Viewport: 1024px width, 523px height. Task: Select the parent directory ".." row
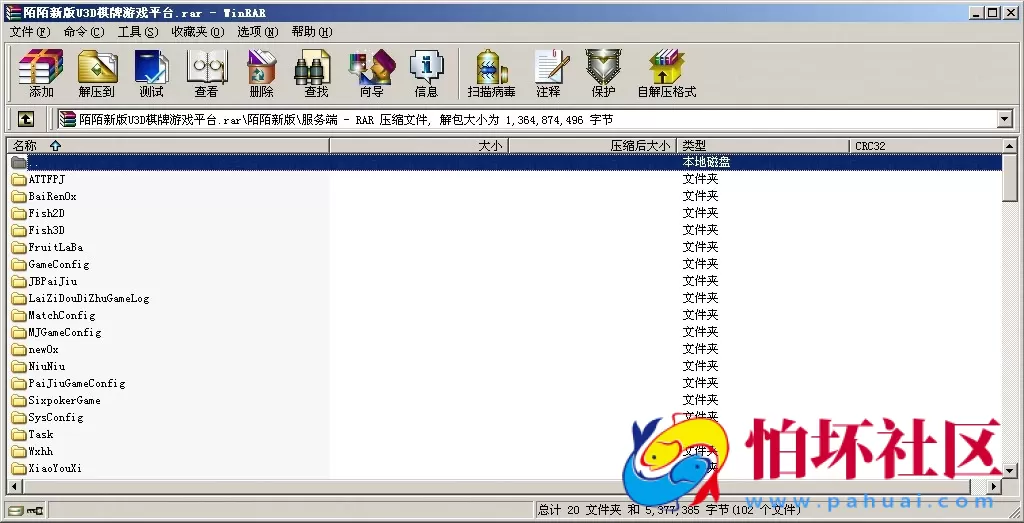35,162
